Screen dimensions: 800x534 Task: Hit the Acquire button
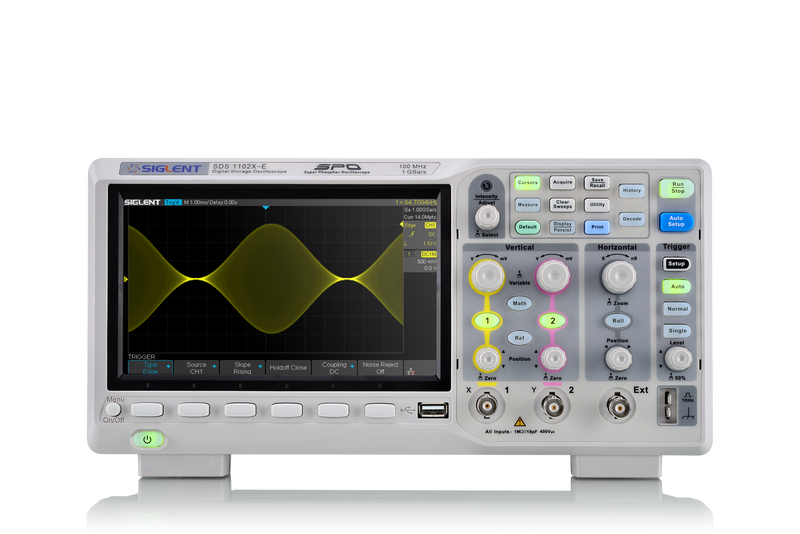(562, 183)
